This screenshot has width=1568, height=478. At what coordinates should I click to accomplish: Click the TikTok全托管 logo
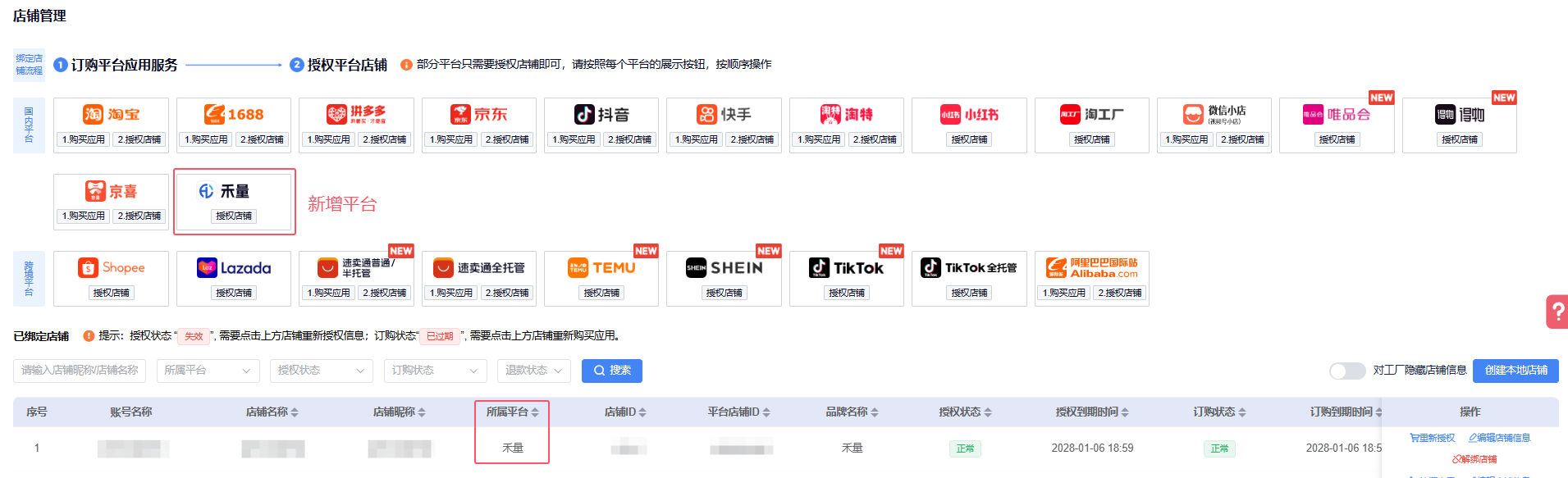pos(969,268)
